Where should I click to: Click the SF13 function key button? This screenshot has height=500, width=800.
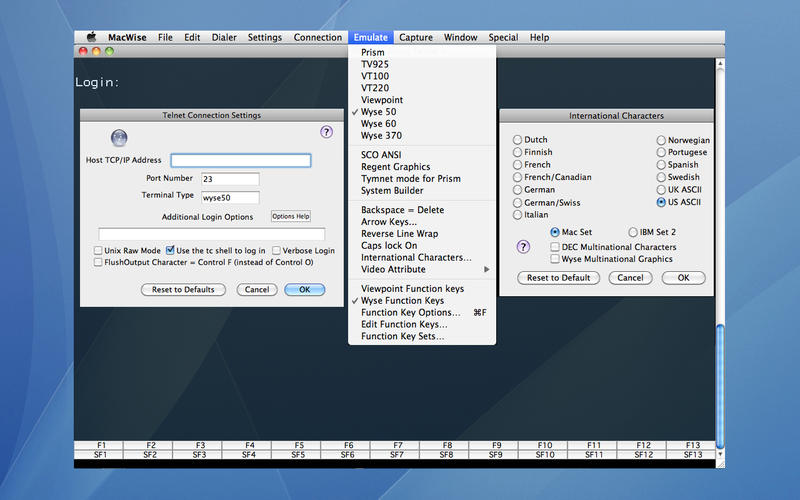[691, 454]
